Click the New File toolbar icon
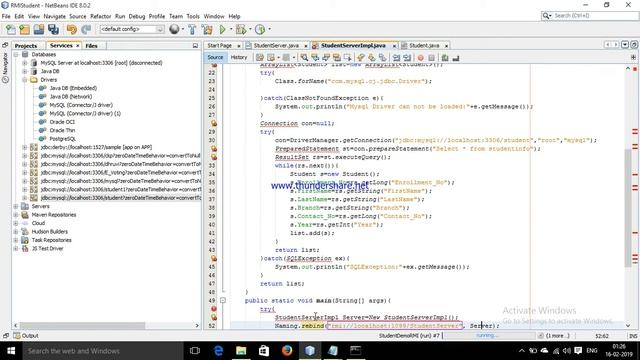640x360 pixels. click(x=11, y=29)
